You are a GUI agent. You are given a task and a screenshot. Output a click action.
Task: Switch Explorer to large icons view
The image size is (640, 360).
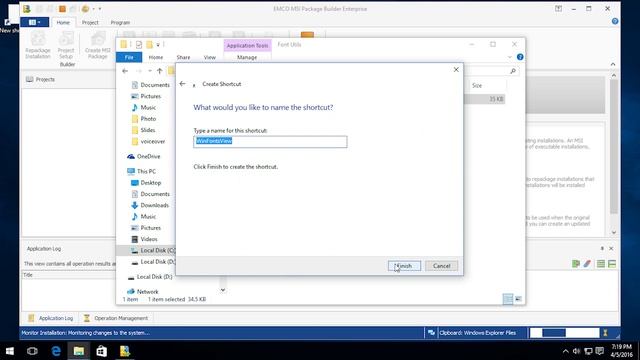click(x=518, y=299)
